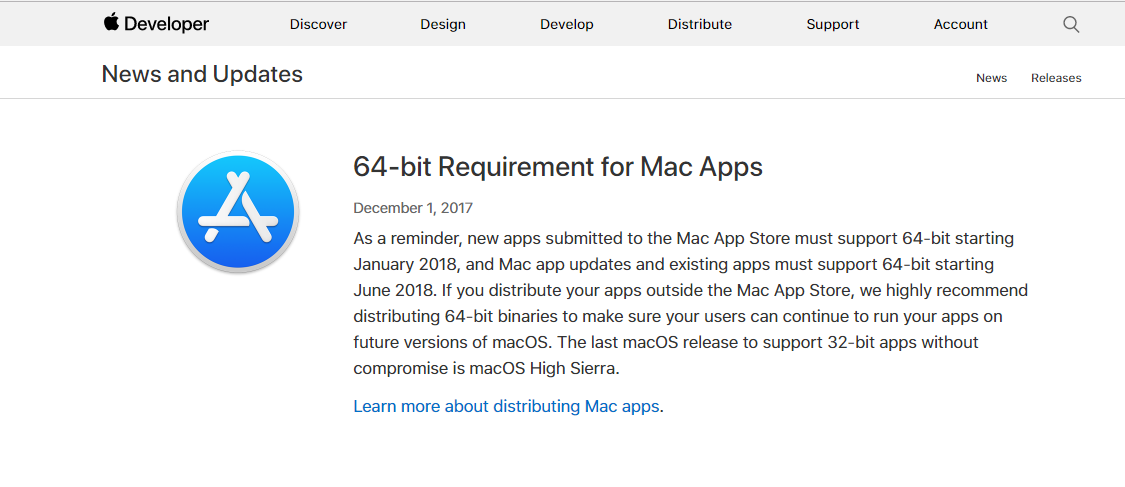The height and width of the screenshot is (487, 1125).
Task: Click the Apple logo icon
Action: click(111, 22)
